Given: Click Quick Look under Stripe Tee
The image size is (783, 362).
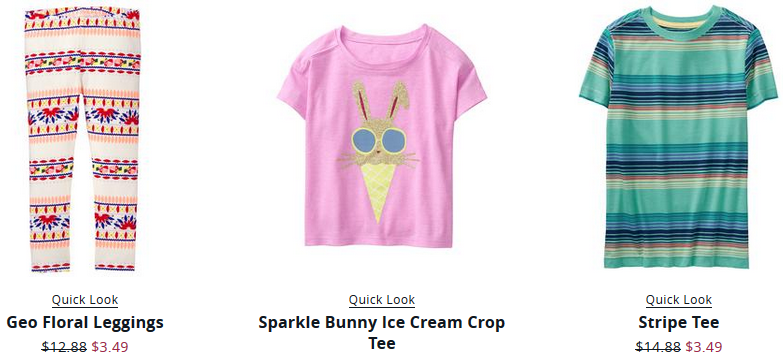Looking at the screenshot, I should coord(679,300).
